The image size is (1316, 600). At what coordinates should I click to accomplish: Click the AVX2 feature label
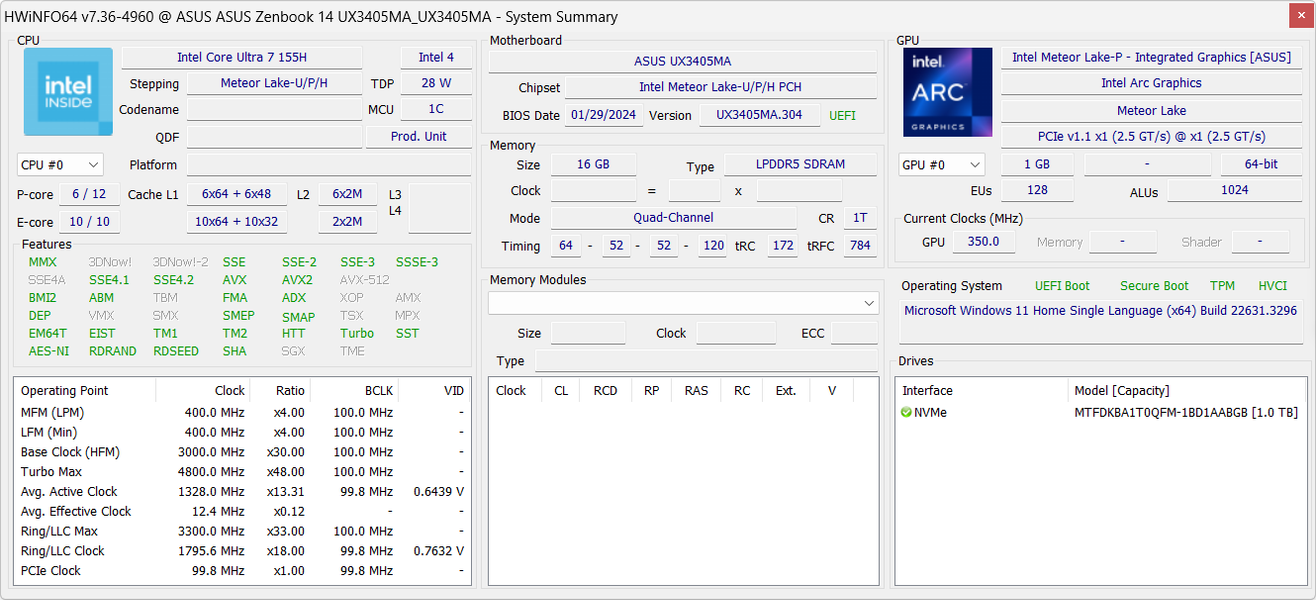click(297, 280)
